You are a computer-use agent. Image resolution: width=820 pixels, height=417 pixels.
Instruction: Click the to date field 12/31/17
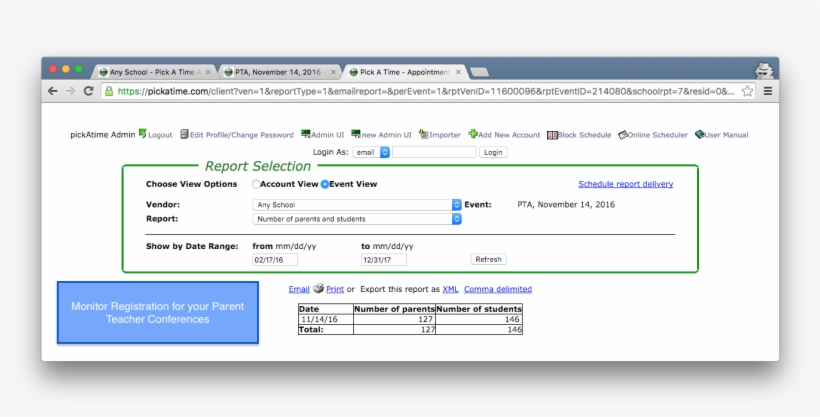[384, 260]
